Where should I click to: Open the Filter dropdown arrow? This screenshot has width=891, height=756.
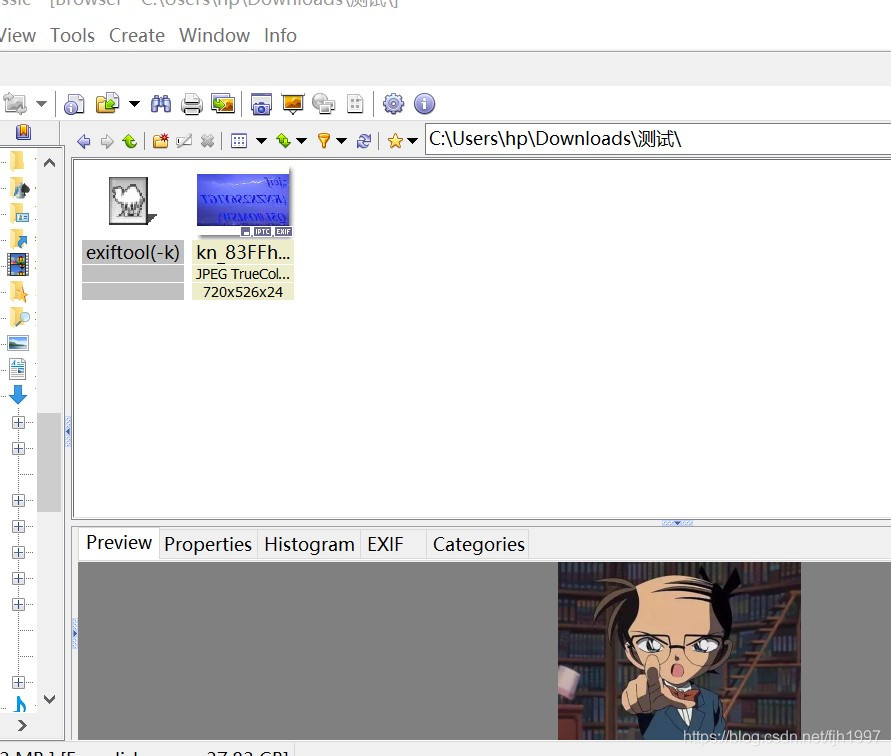[x=342, y=141]
